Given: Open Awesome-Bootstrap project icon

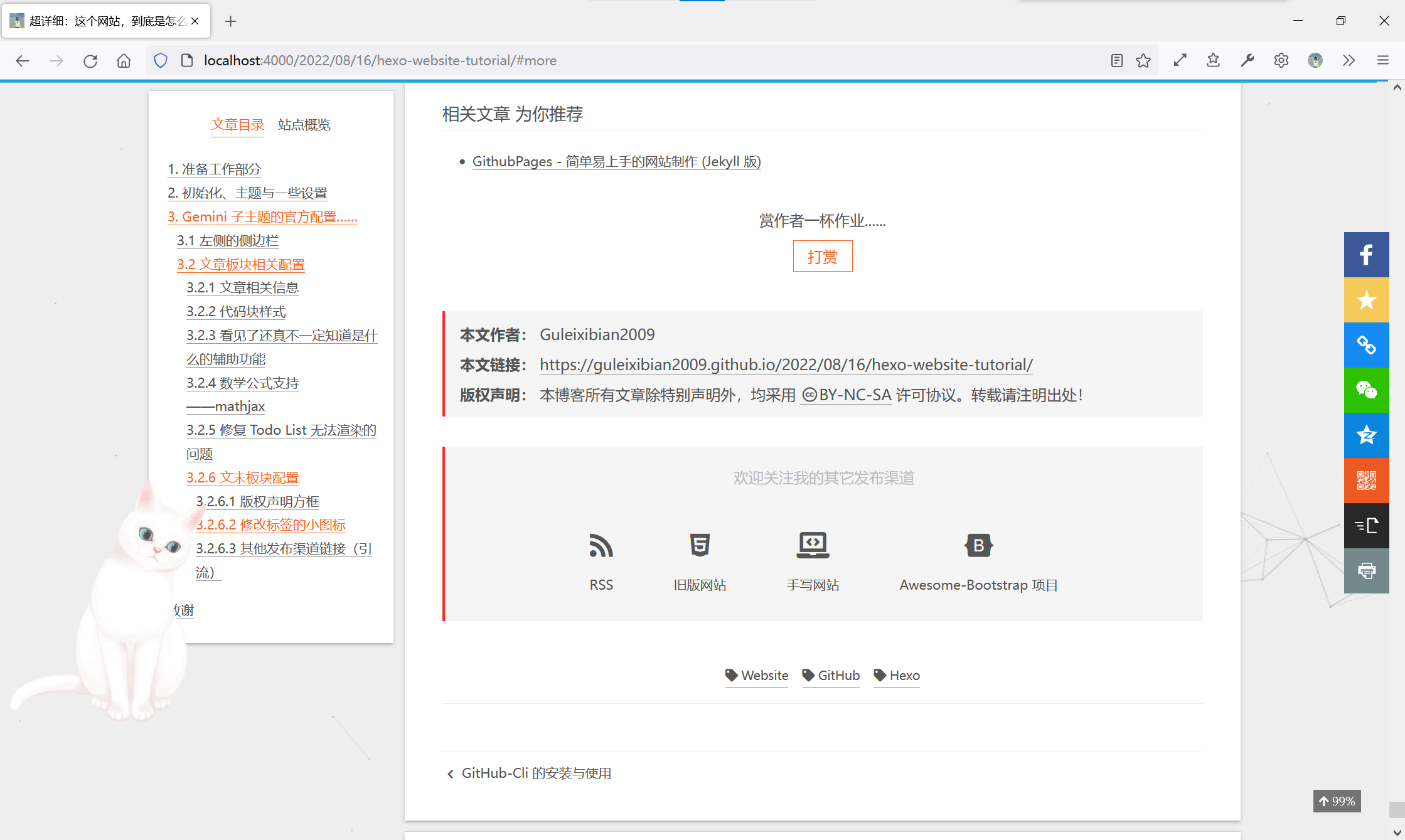Looking at the screenshot, I should point(978,546).
